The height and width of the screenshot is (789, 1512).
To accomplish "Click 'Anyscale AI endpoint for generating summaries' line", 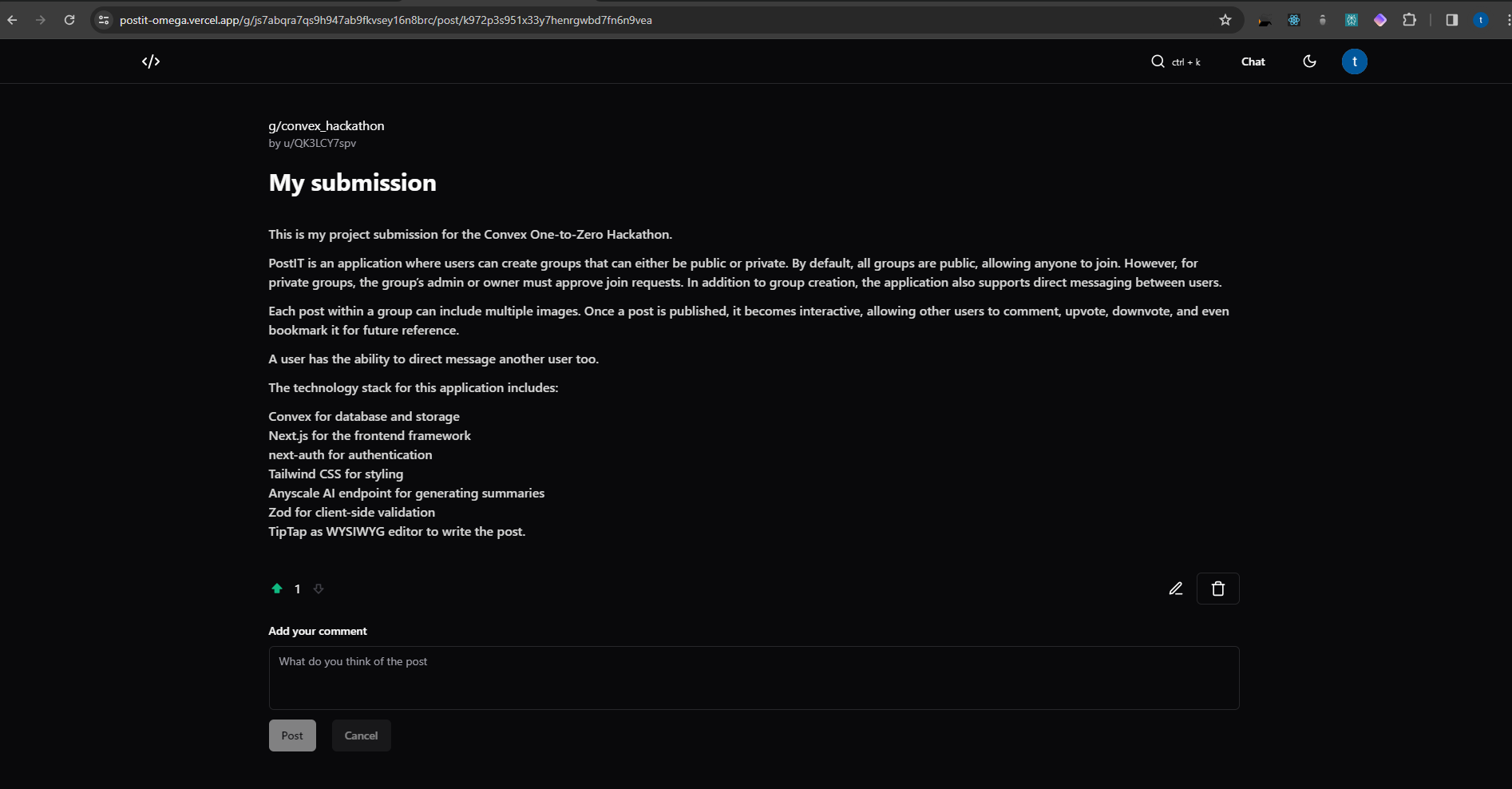I will 406,493.
